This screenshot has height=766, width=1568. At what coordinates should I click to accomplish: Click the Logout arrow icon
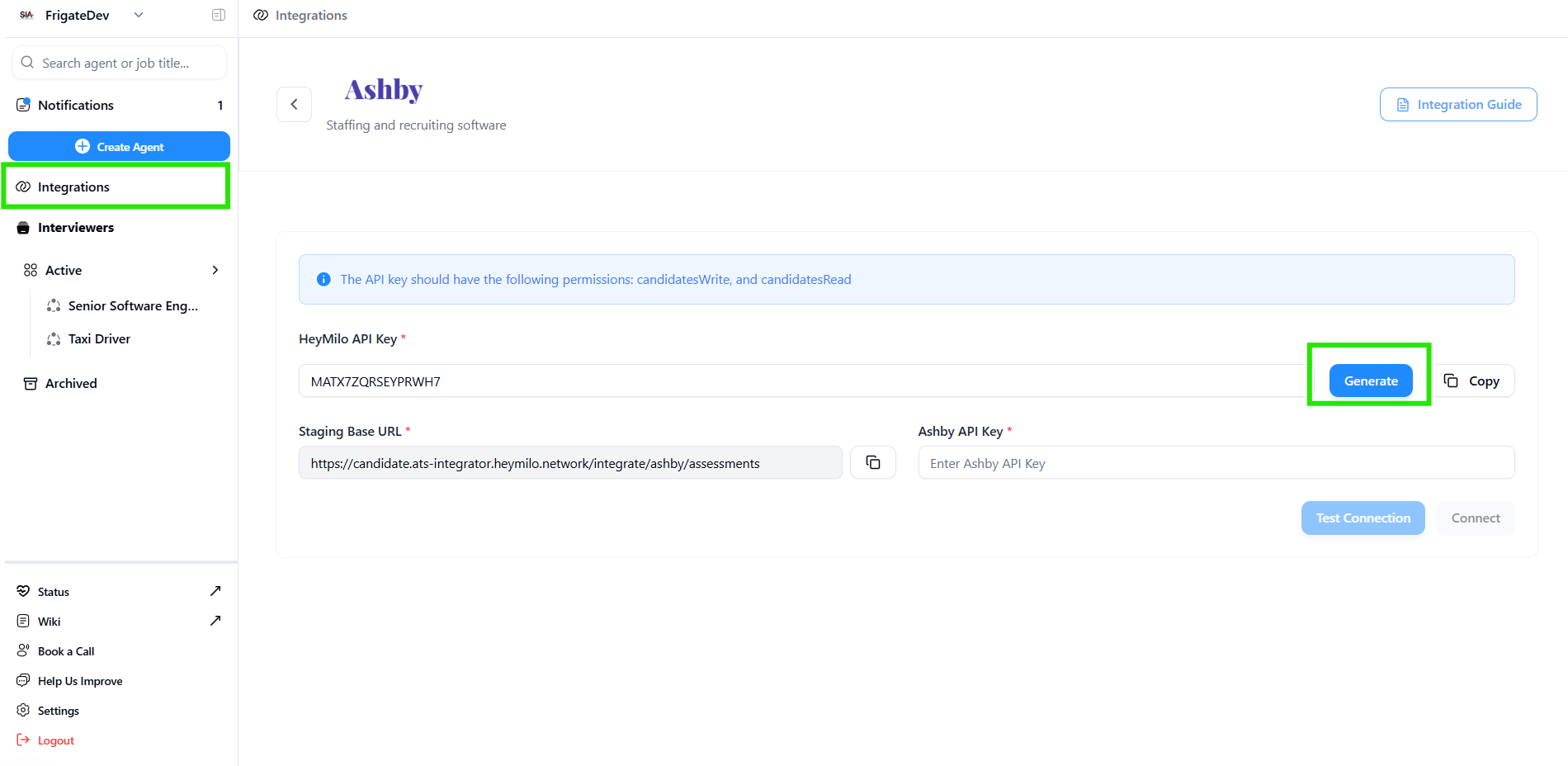[23, 740]
